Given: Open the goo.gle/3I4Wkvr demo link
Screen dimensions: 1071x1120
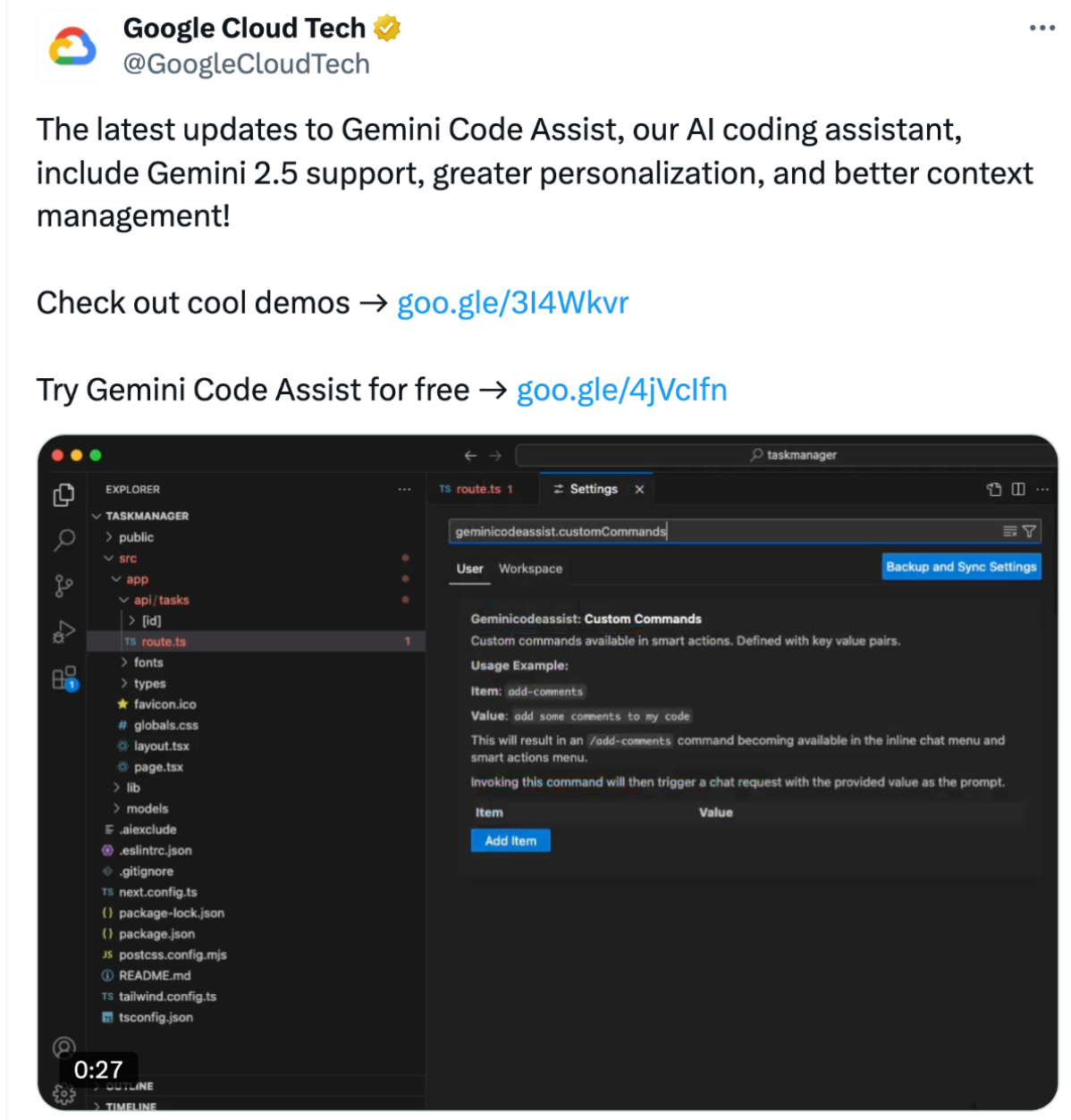Looking at the screenshot, I should 512,303.
